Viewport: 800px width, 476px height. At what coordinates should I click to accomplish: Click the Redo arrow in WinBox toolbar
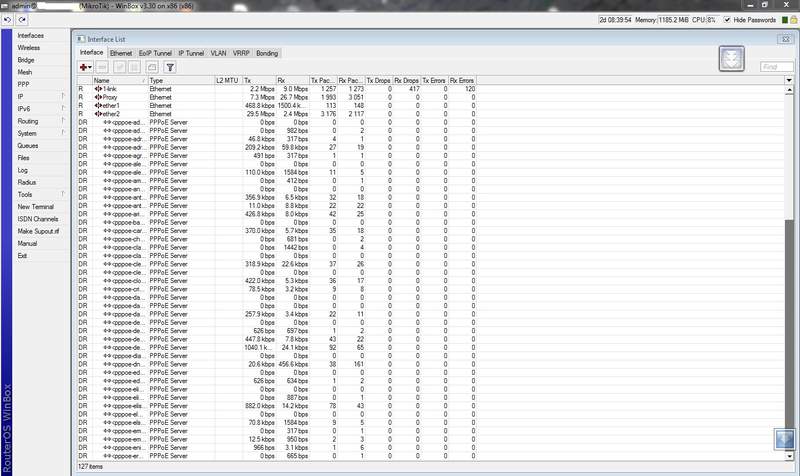(x=22, y=20)
